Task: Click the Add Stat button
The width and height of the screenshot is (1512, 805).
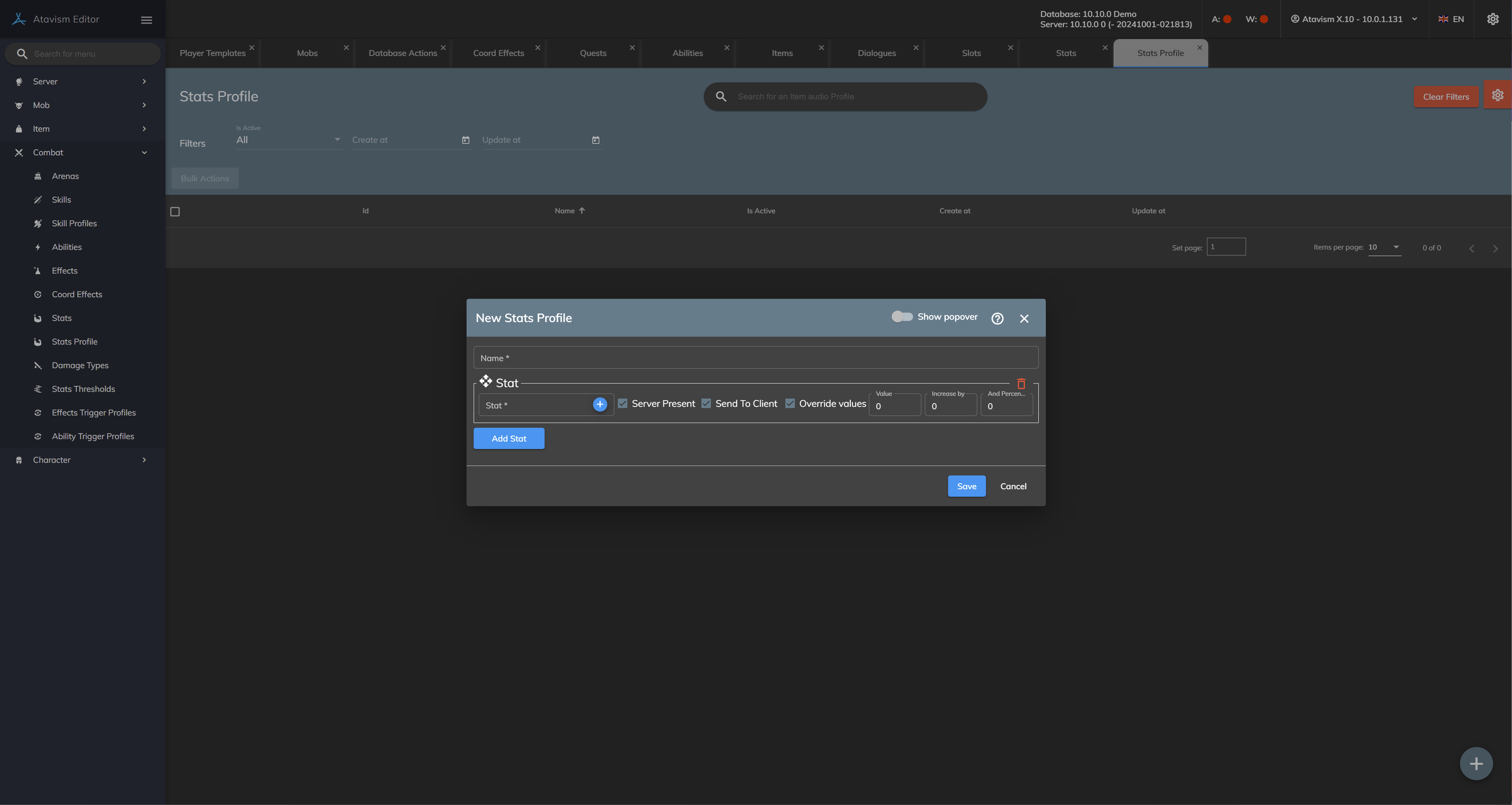Action: [x=508, y=439]
